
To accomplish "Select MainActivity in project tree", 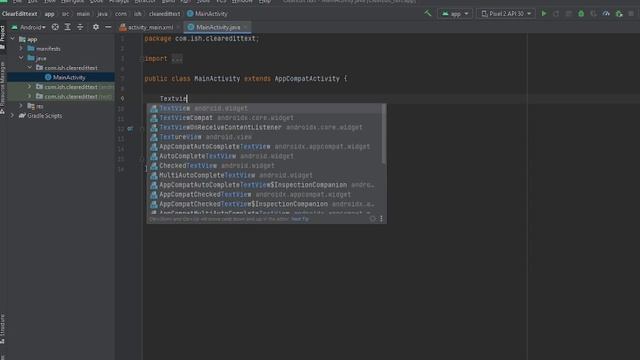I will 61,77.
